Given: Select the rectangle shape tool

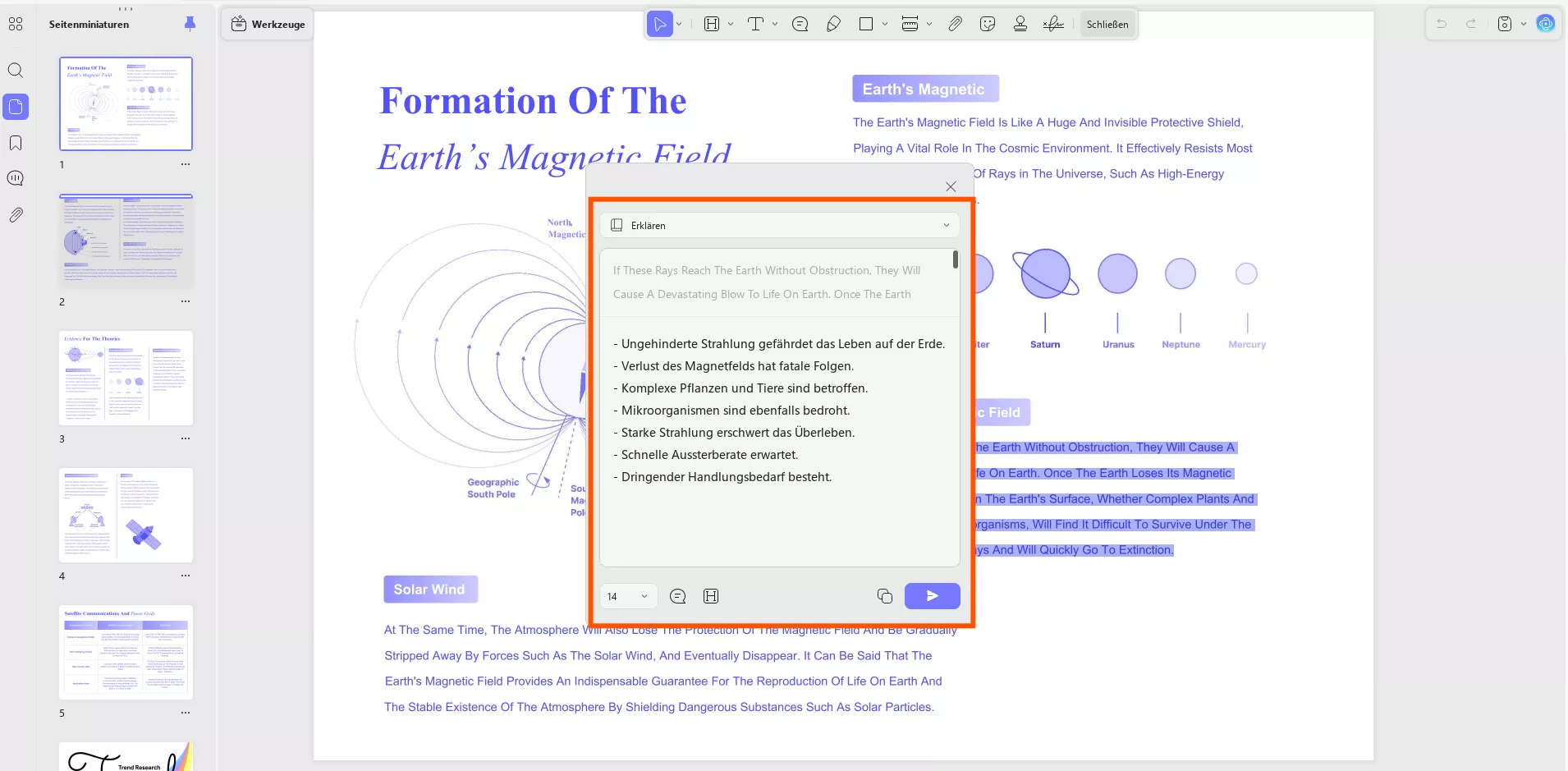Looking at the screenshot, I should pos(866,25).
